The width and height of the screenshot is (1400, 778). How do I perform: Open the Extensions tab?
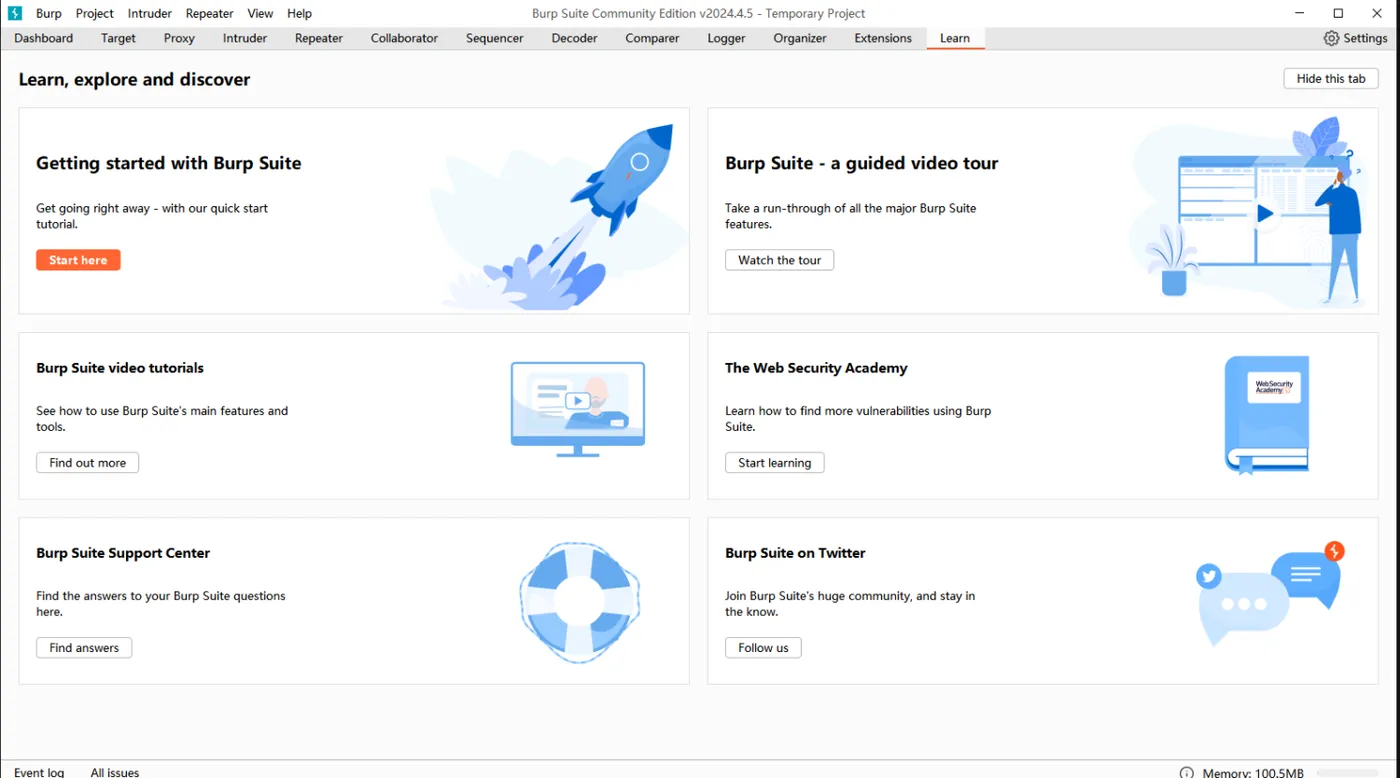tap(883, 38)
